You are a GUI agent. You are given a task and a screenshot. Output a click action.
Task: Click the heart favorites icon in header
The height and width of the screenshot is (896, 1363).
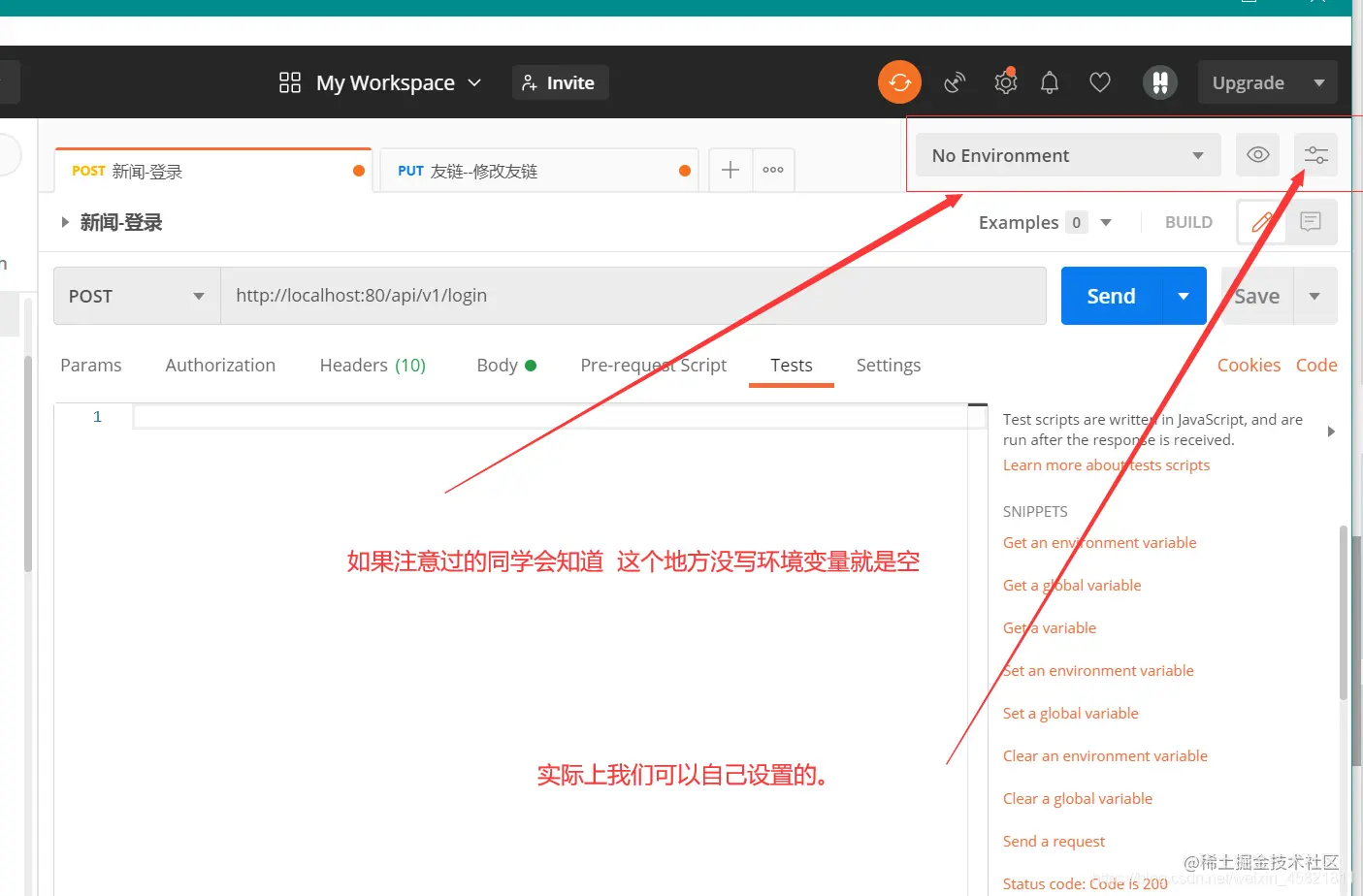[x=1099, y=82]
